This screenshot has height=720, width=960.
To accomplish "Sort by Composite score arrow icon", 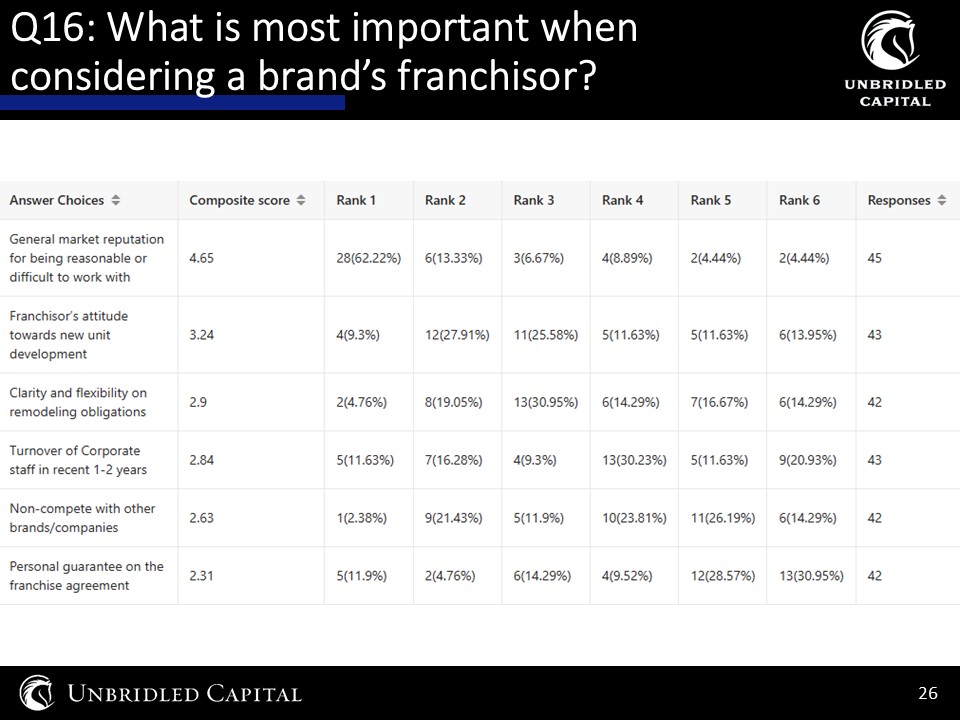I will 301,200.
